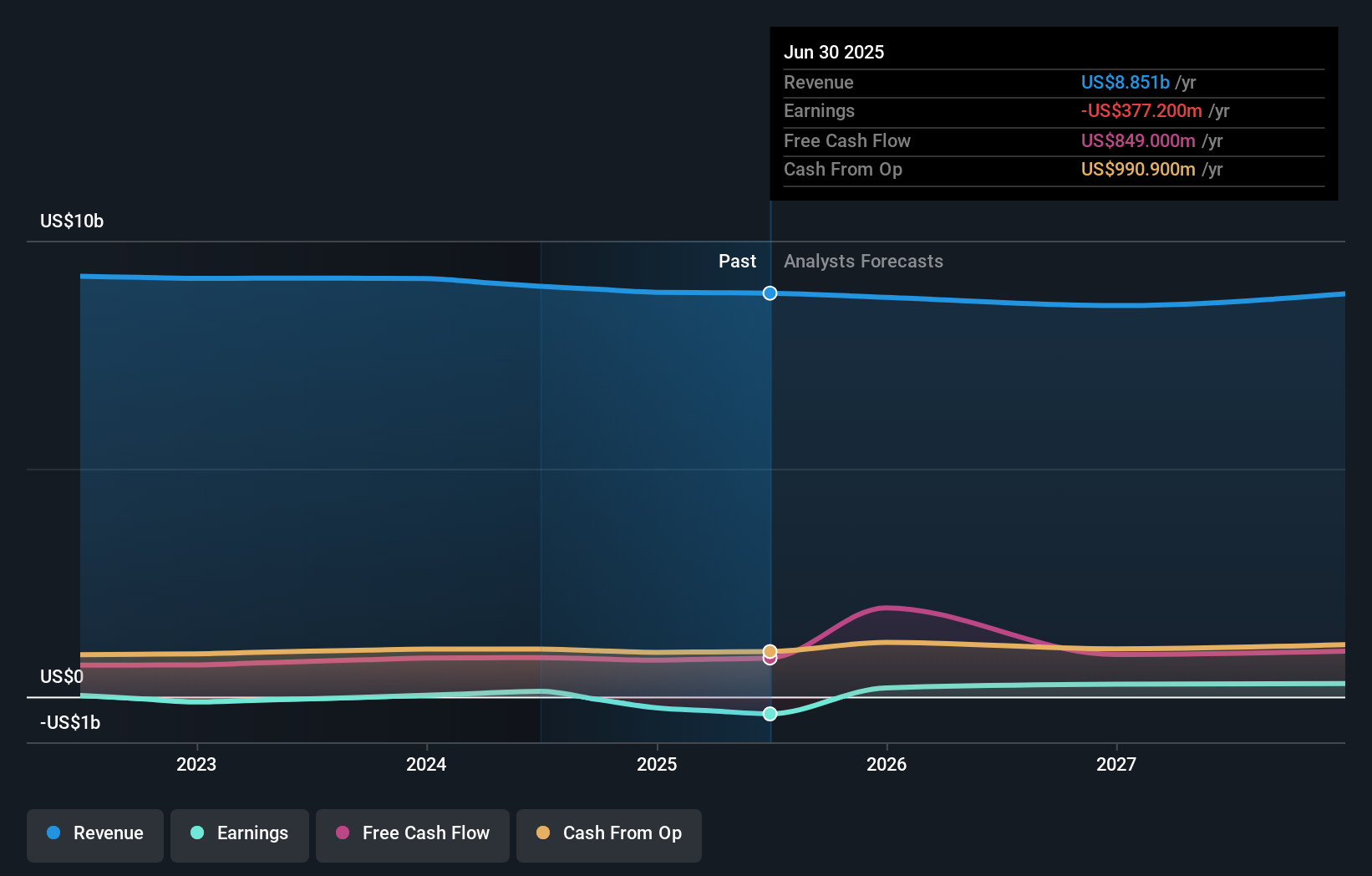Click the pink Free Cash Flow data point
Viewport: 1372px width, 876px height.
[770, 660]
